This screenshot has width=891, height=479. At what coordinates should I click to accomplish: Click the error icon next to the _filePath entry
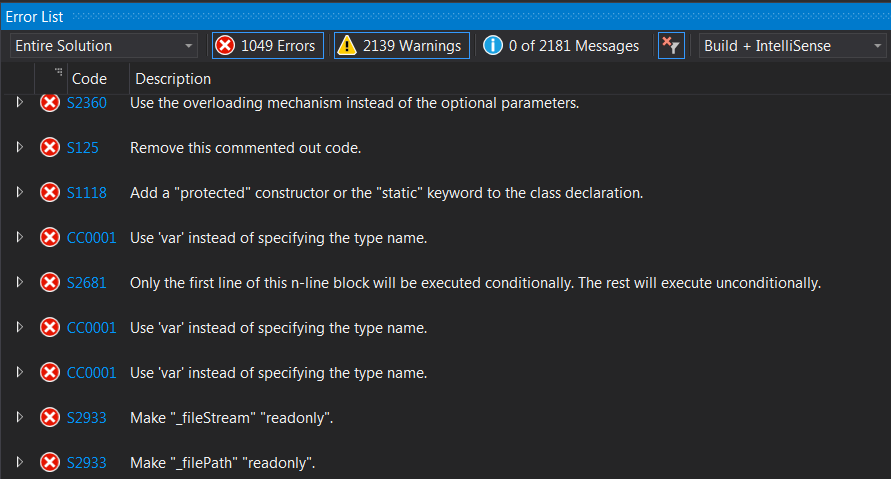point(49,463)
